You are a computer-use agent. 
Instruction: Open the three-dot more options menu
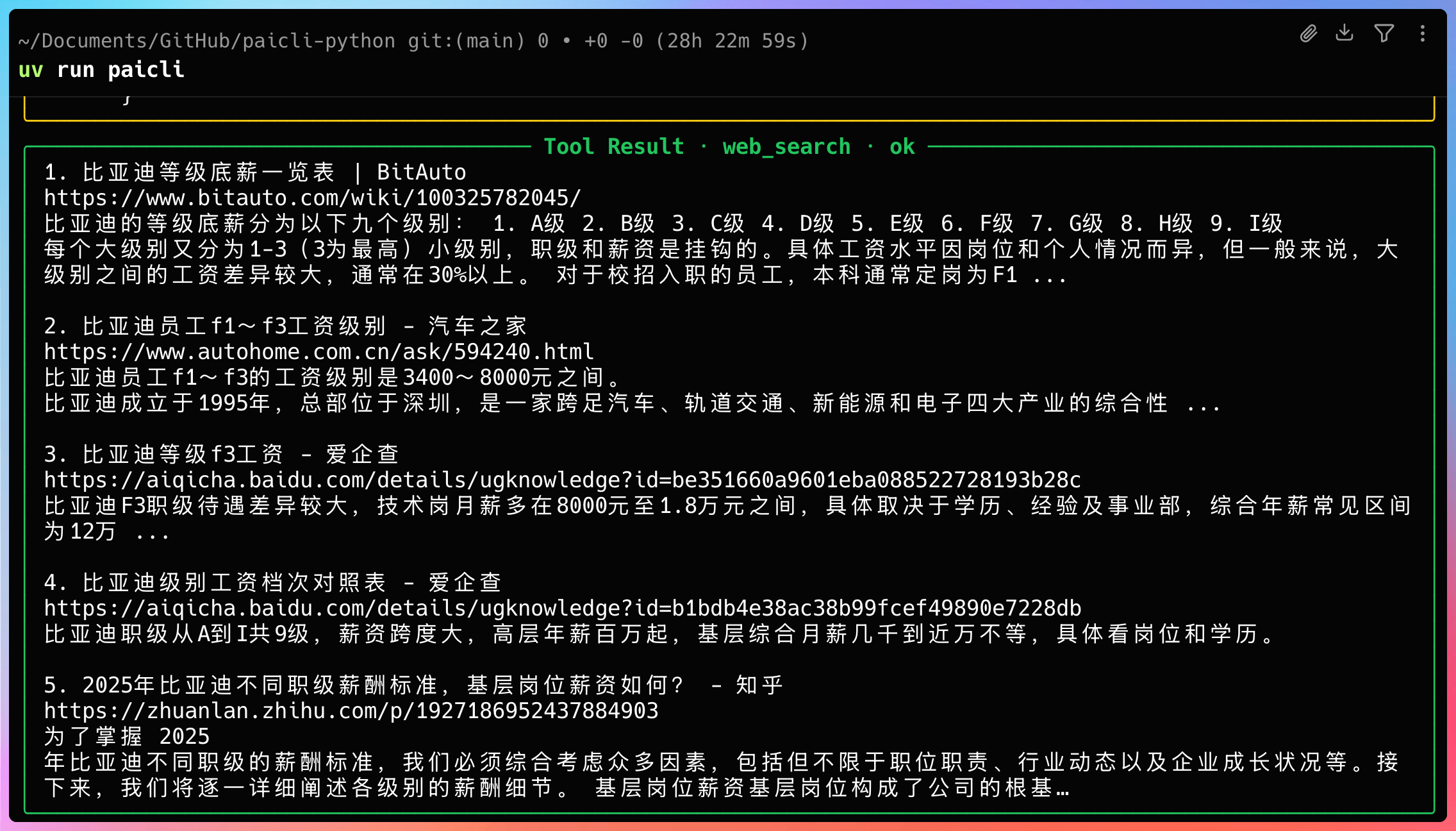click(1423, 33)
